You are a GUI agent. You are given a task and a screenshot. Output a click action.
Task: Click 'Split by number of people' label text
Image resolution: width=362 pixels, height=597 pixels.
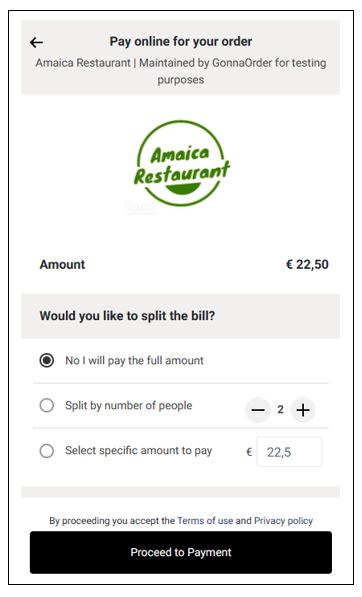click(129, 405)
